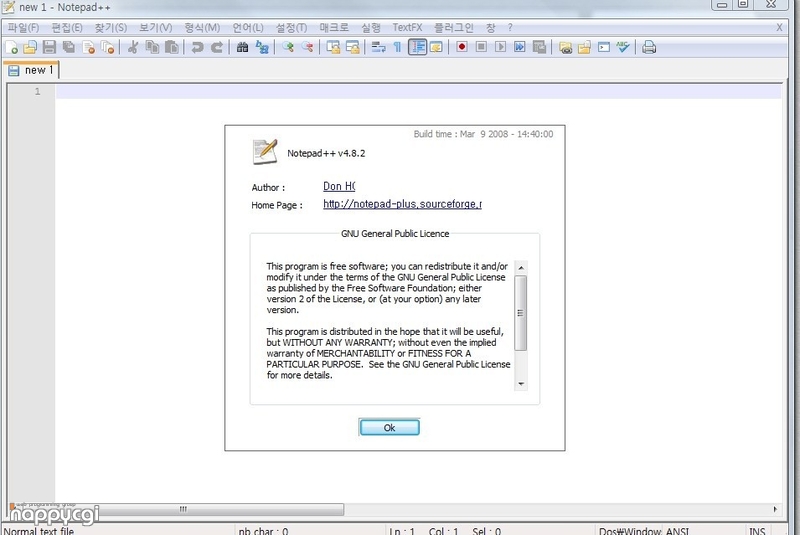Open Replace dialog toolbar icon
Viewport: 800px width, 535px height.
point(262,47)
